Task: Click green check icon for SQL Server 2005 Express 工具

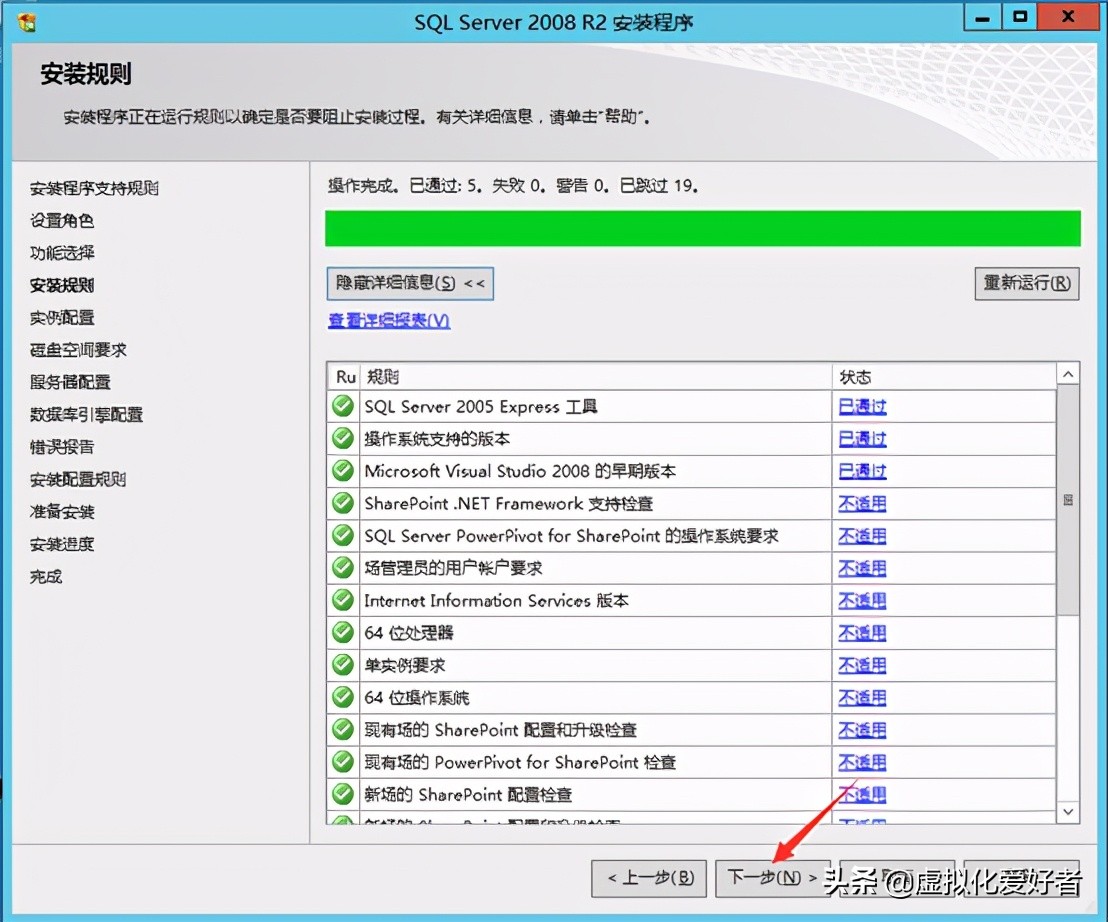Action: [343, 406]
